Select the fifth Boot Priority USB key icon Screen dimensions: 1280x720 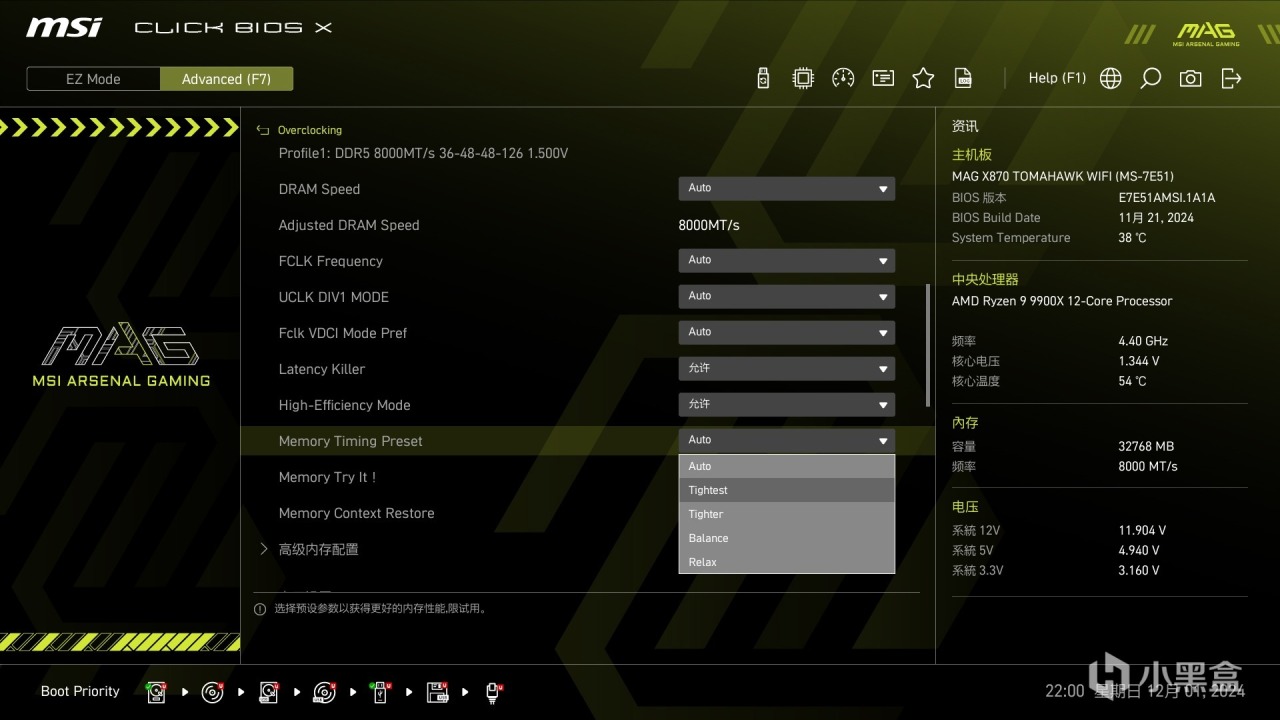pos(380,692)
